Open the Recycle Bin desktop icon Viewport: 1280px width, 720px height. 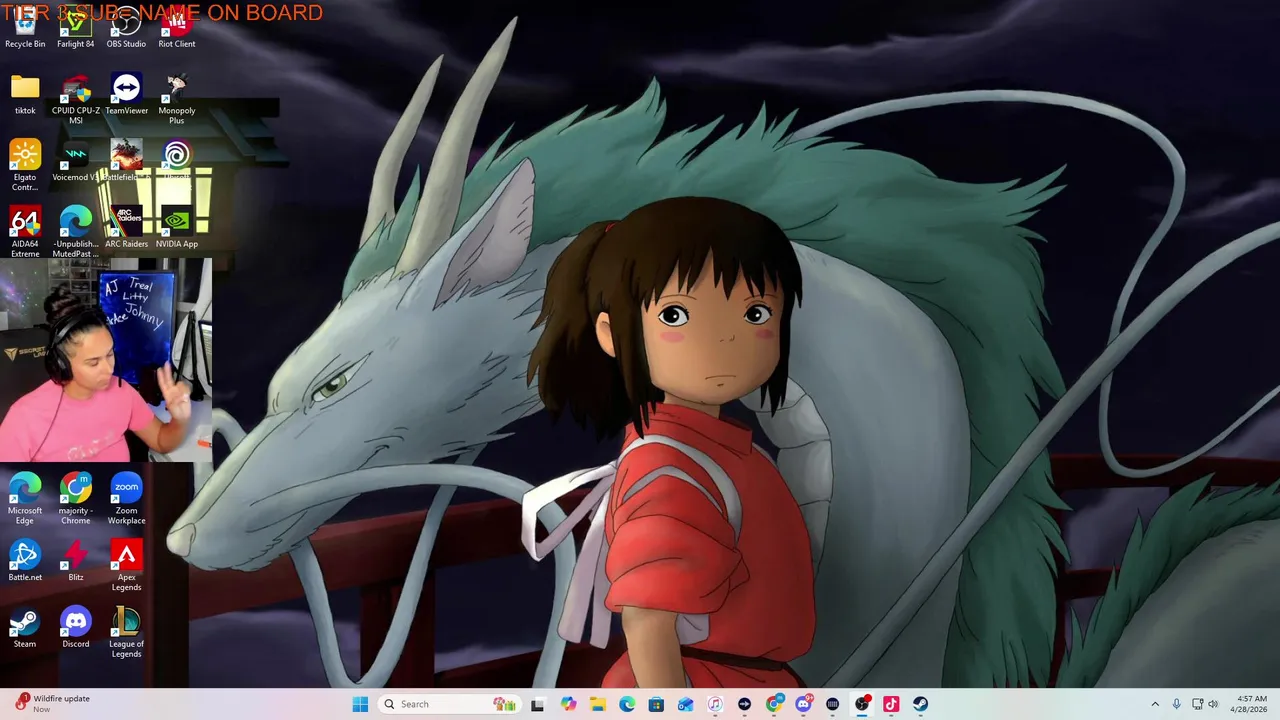coord(25,28)
